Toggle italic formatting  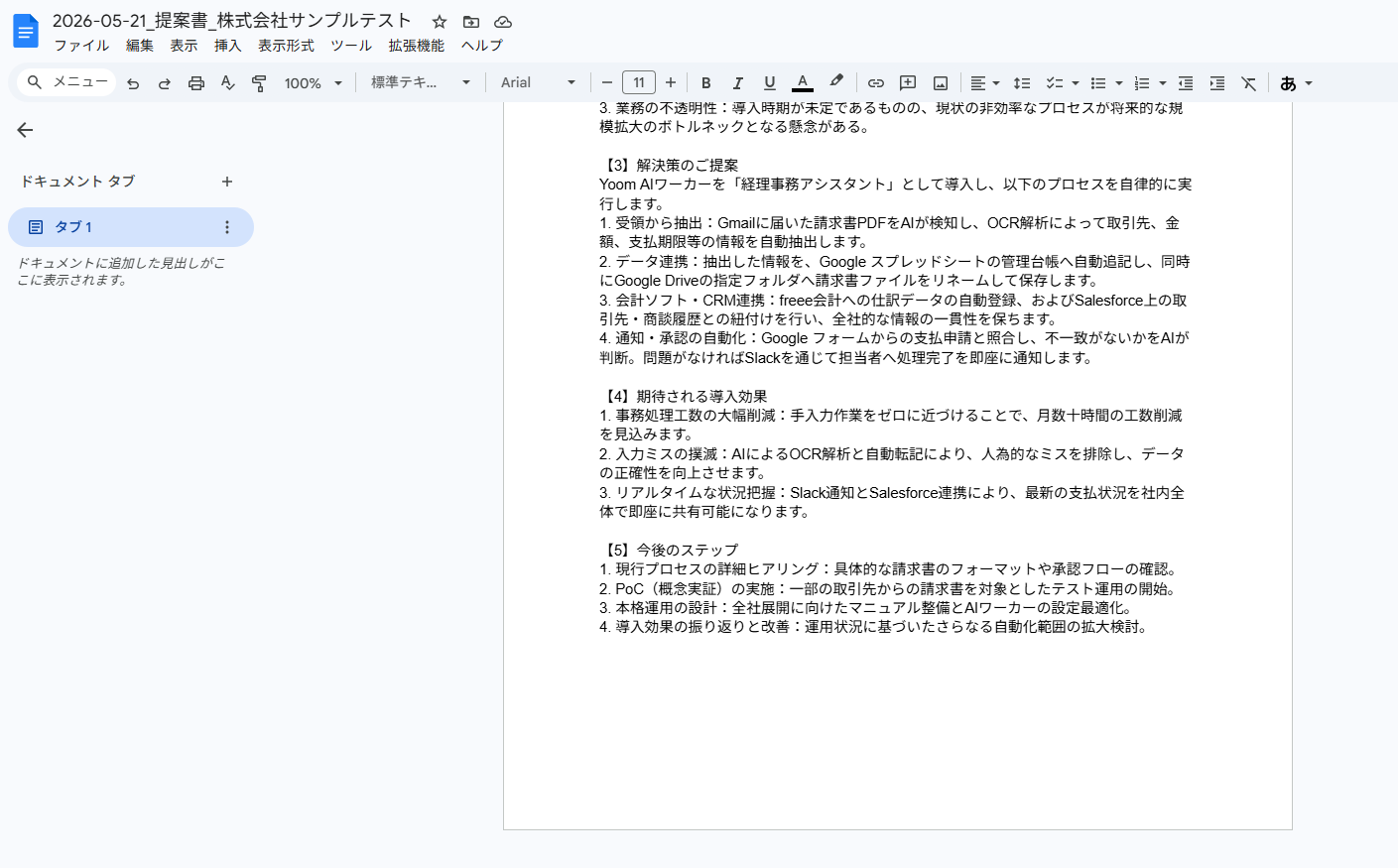(x=738, y=83)
